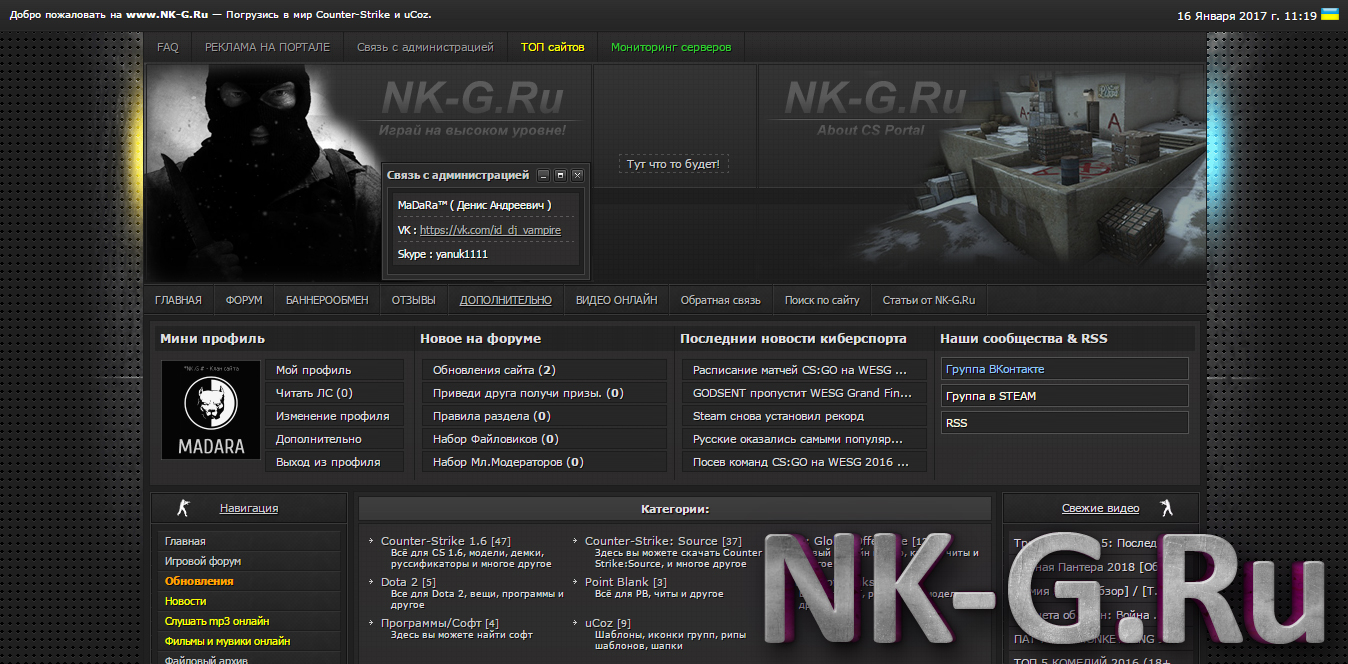Click the MADARA profile avatar

[211, 410]
